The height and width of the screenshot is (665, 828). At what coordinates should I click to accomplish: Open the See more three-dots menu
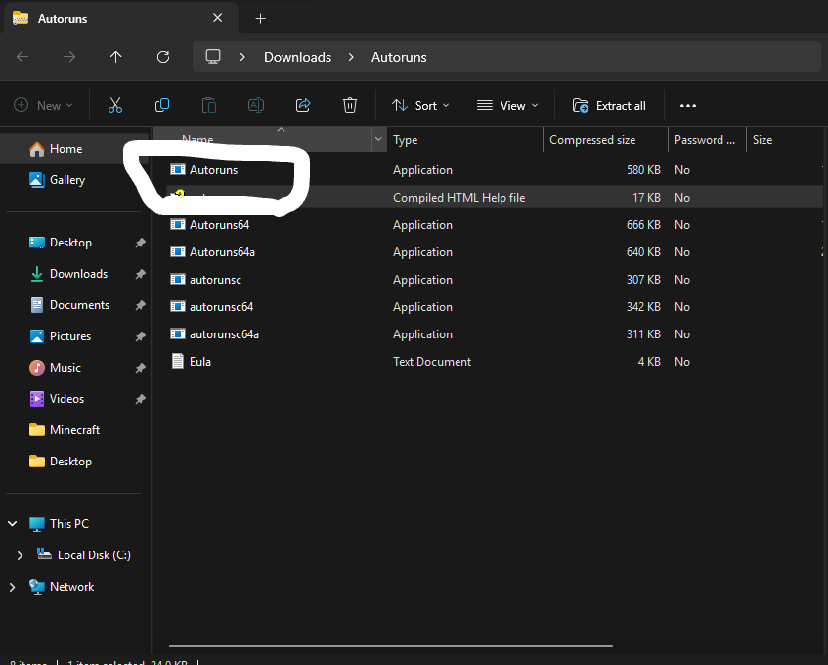click(688, 106)
